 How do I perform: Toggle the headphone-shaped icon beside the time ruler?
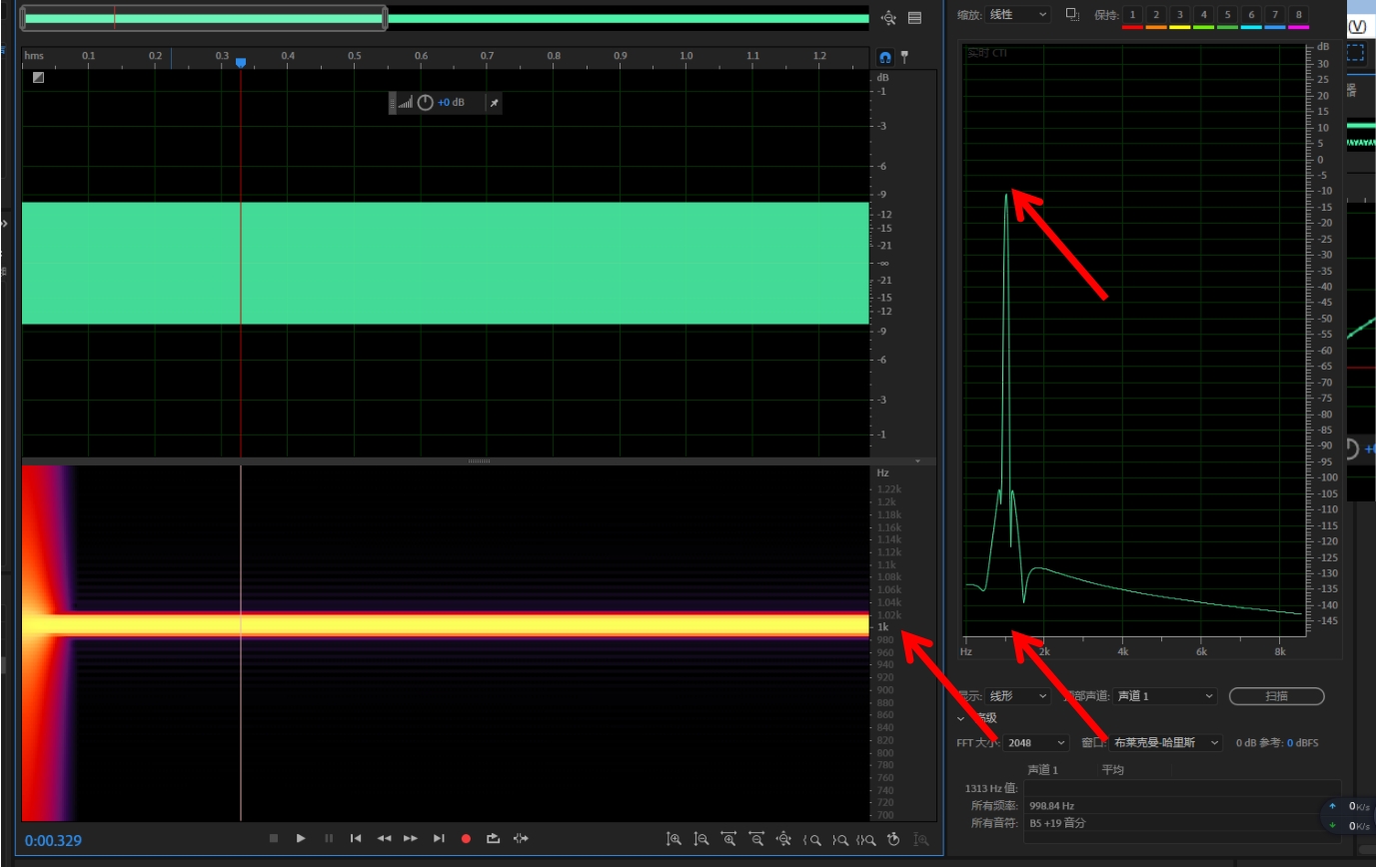(884, 57)
